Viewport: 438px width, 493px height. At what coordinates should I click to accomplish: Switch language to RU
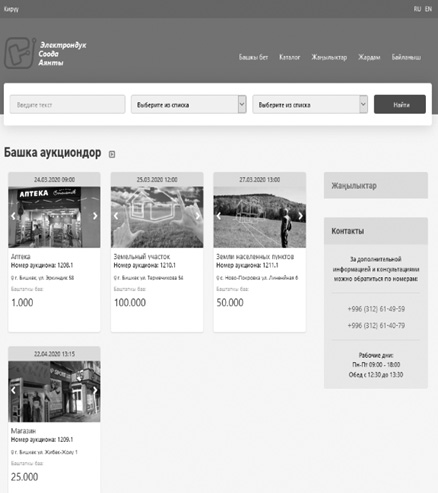[x=417, y=9]
